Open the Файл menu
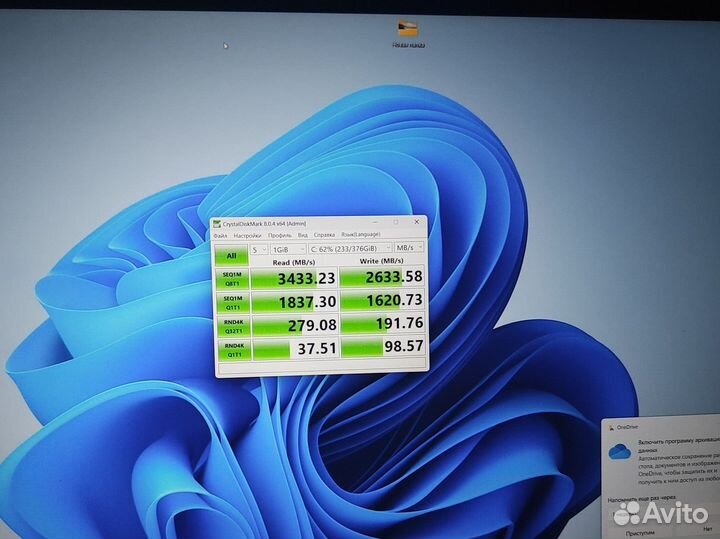 coord(220,236)
